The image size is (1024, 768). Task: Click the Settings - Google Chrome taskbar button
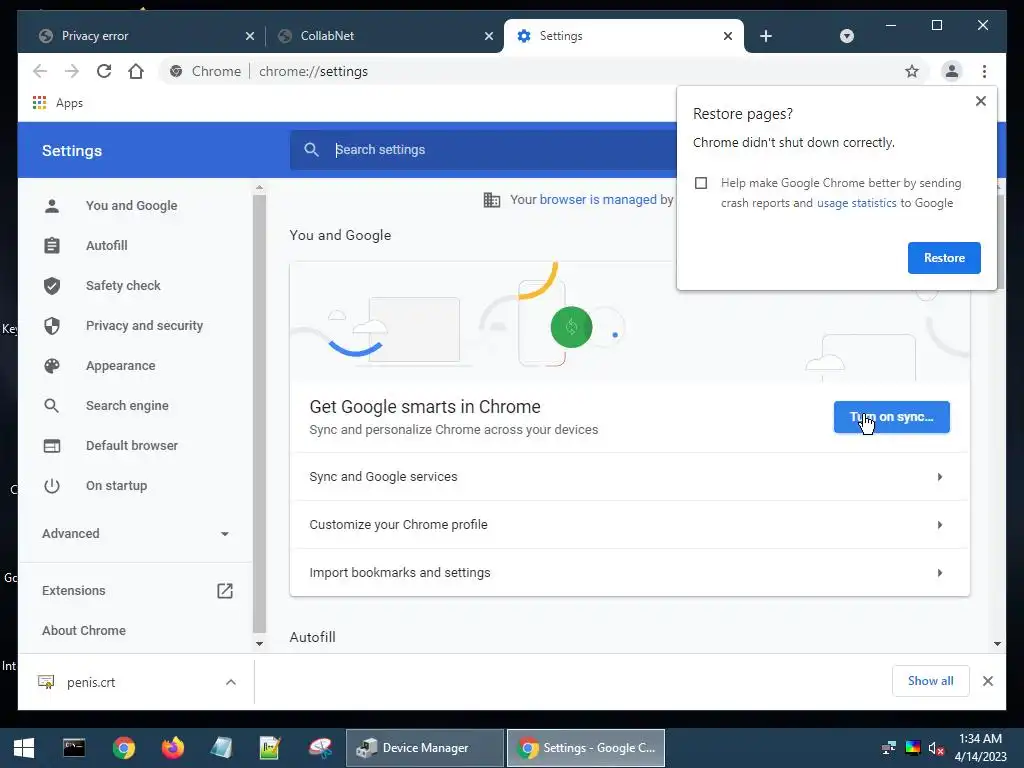(586, 748)
